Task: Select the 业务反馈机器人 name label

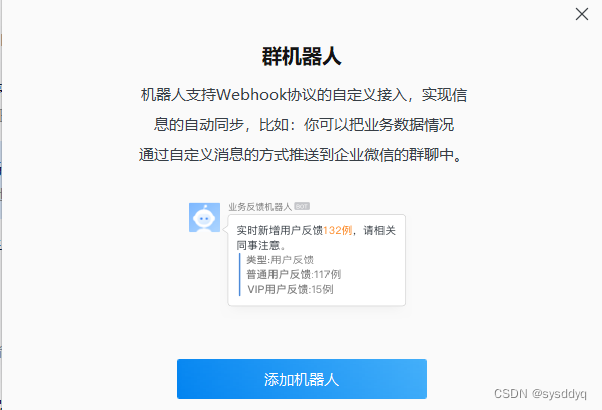Action: pos(260,207)
